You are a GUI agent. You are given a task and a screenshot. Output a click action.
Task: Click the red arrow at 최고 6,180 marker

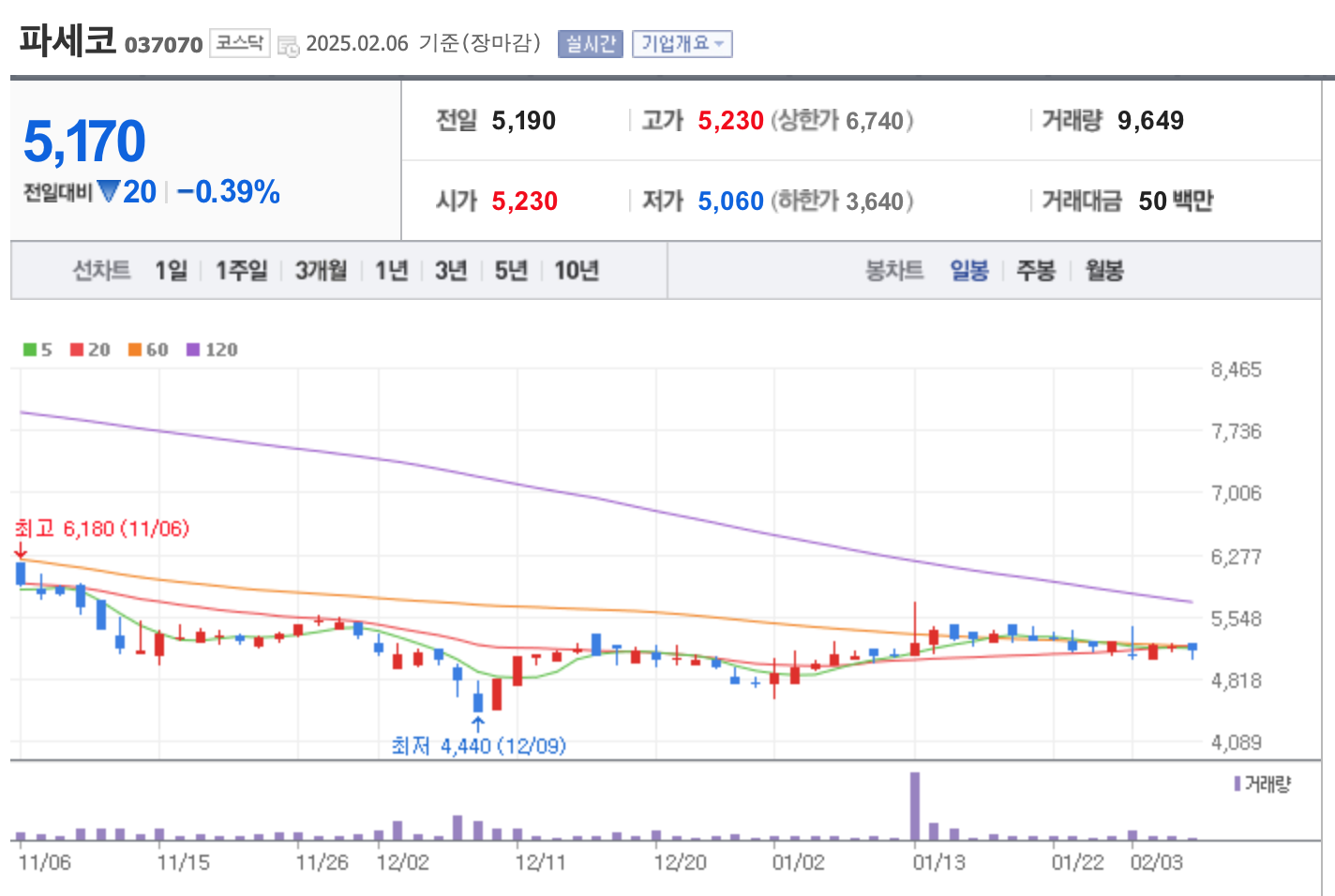tap(20, 551)
